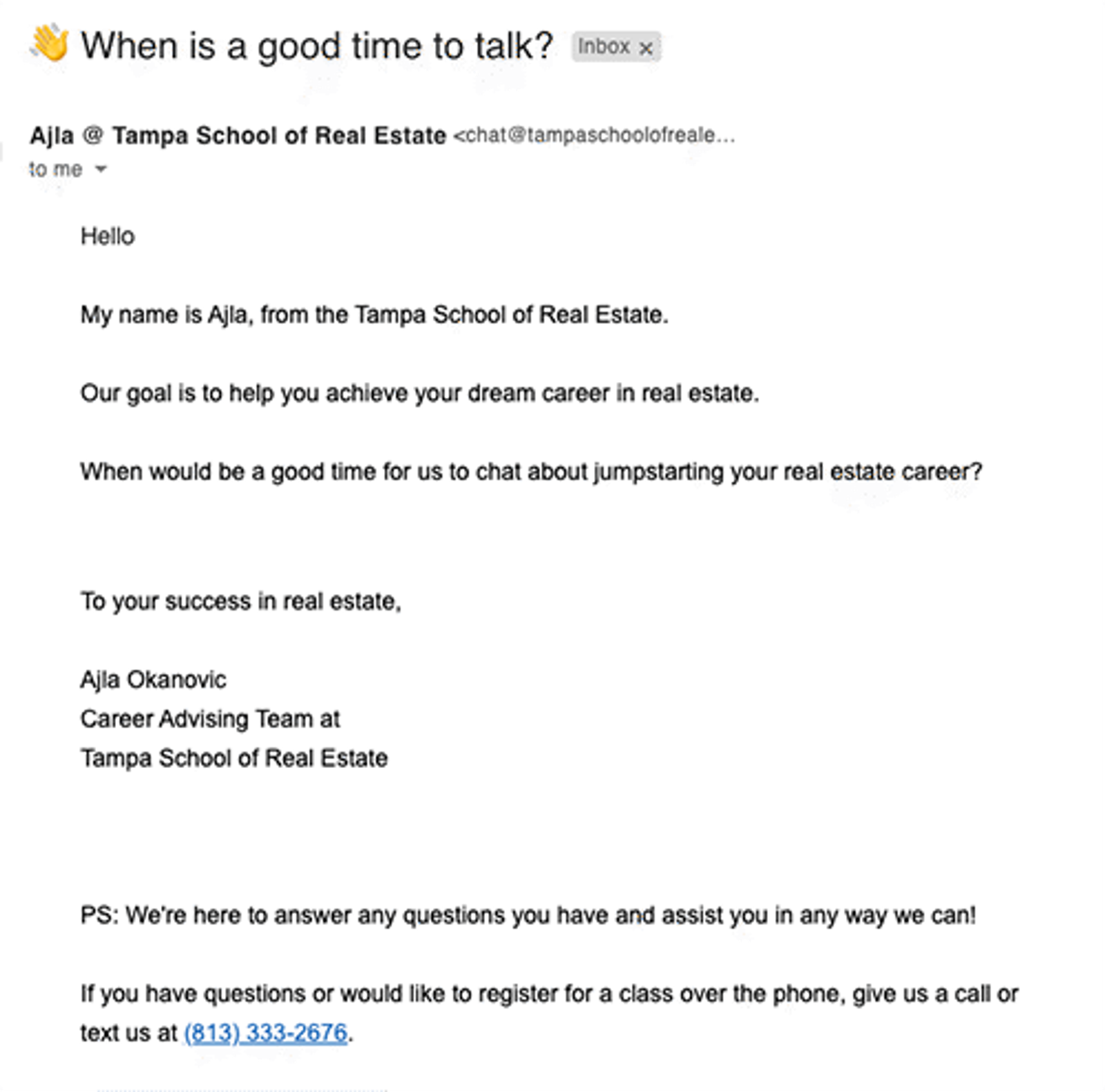Remove the Inbox label with the x
This screenshot has width=1105, height=1092.
click(647, 48)
